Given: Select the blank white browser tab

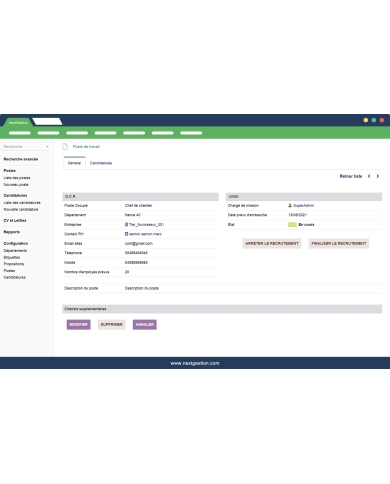Looking at the screenshot, I should [x=47, y=122].
